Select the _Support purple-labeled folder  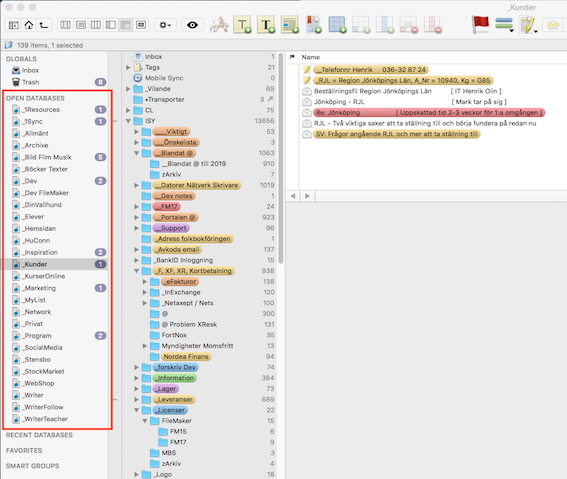pos(171,228)
